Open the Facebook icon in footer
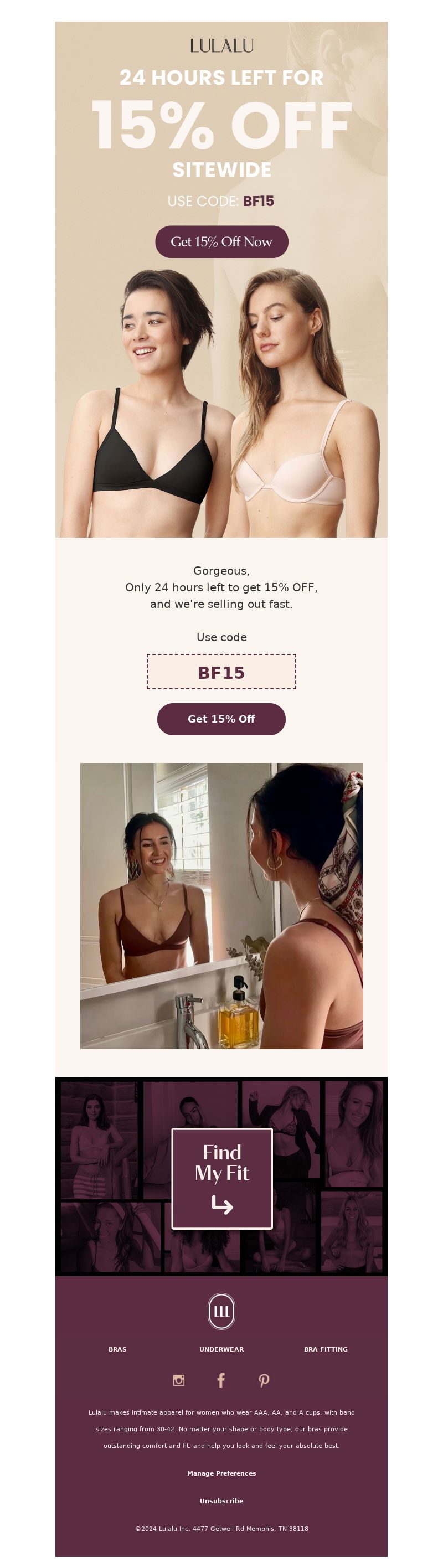This screenshot has height=1568, width=443. coord(221,1380)
